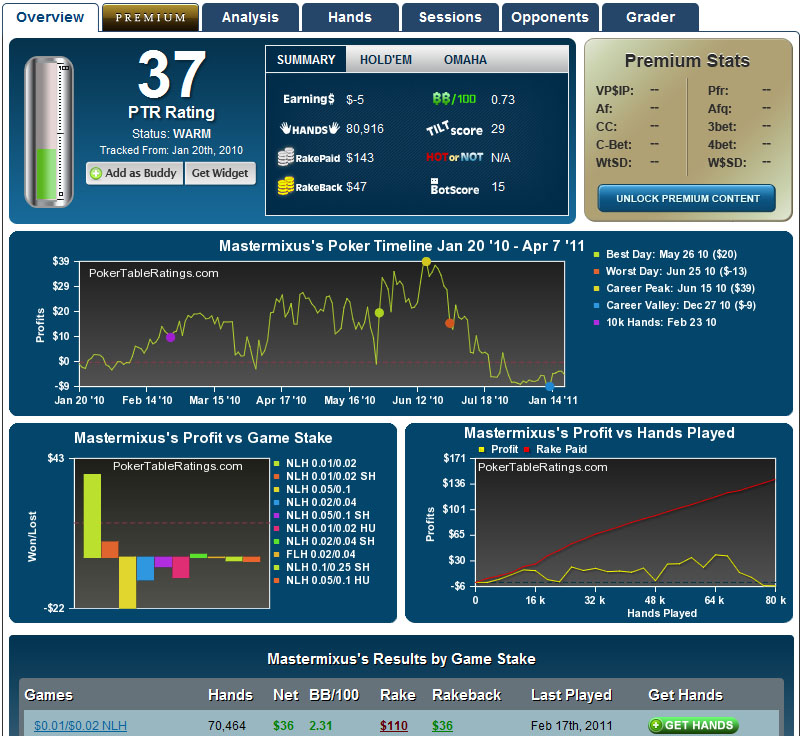Screen dimensions: 803x736
Task: Select the Hold'em stats tab
Action: (x=386, y=59)
